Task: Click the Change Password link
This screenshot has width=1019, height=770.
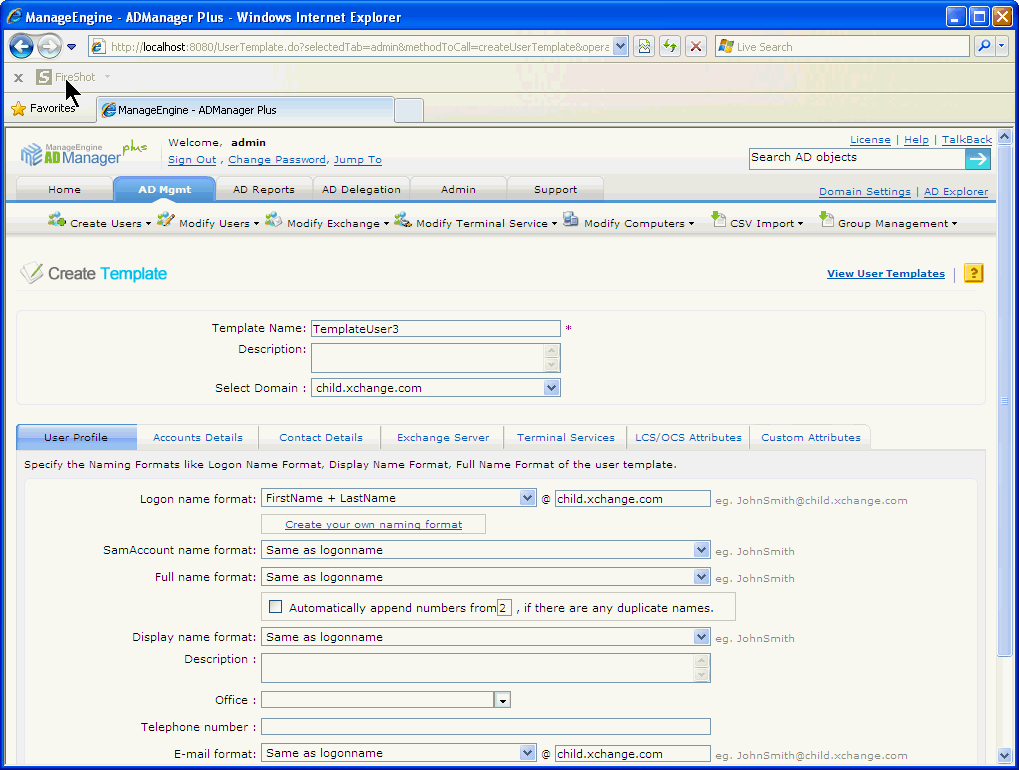Action: (277, 160)
